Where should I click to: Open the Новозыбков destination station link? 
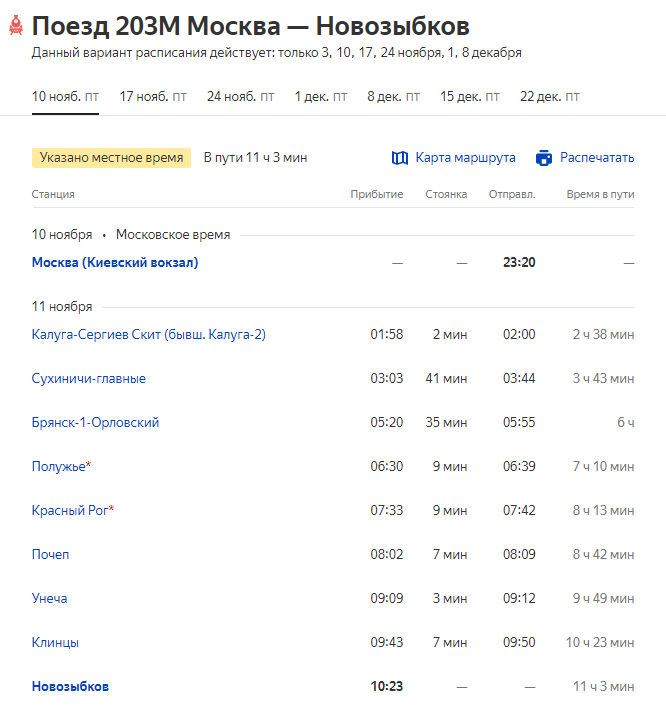pyautogui.click(x=70, y=686)
